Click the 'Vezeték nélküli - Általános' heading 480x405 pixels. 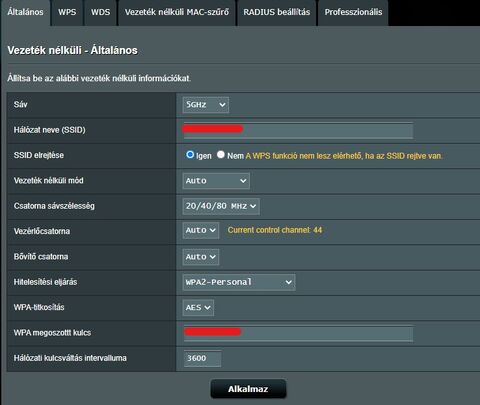[x=72, y=50]
